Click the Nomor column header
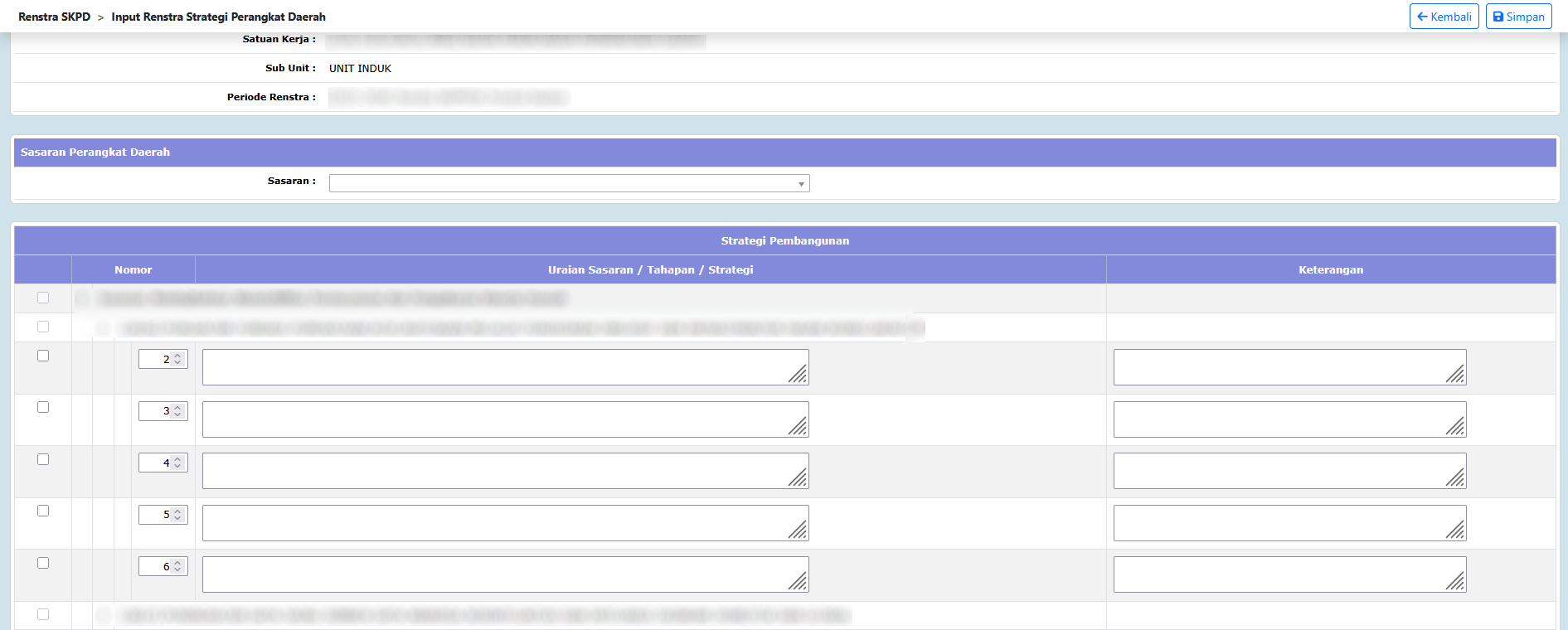 [133, 269]
